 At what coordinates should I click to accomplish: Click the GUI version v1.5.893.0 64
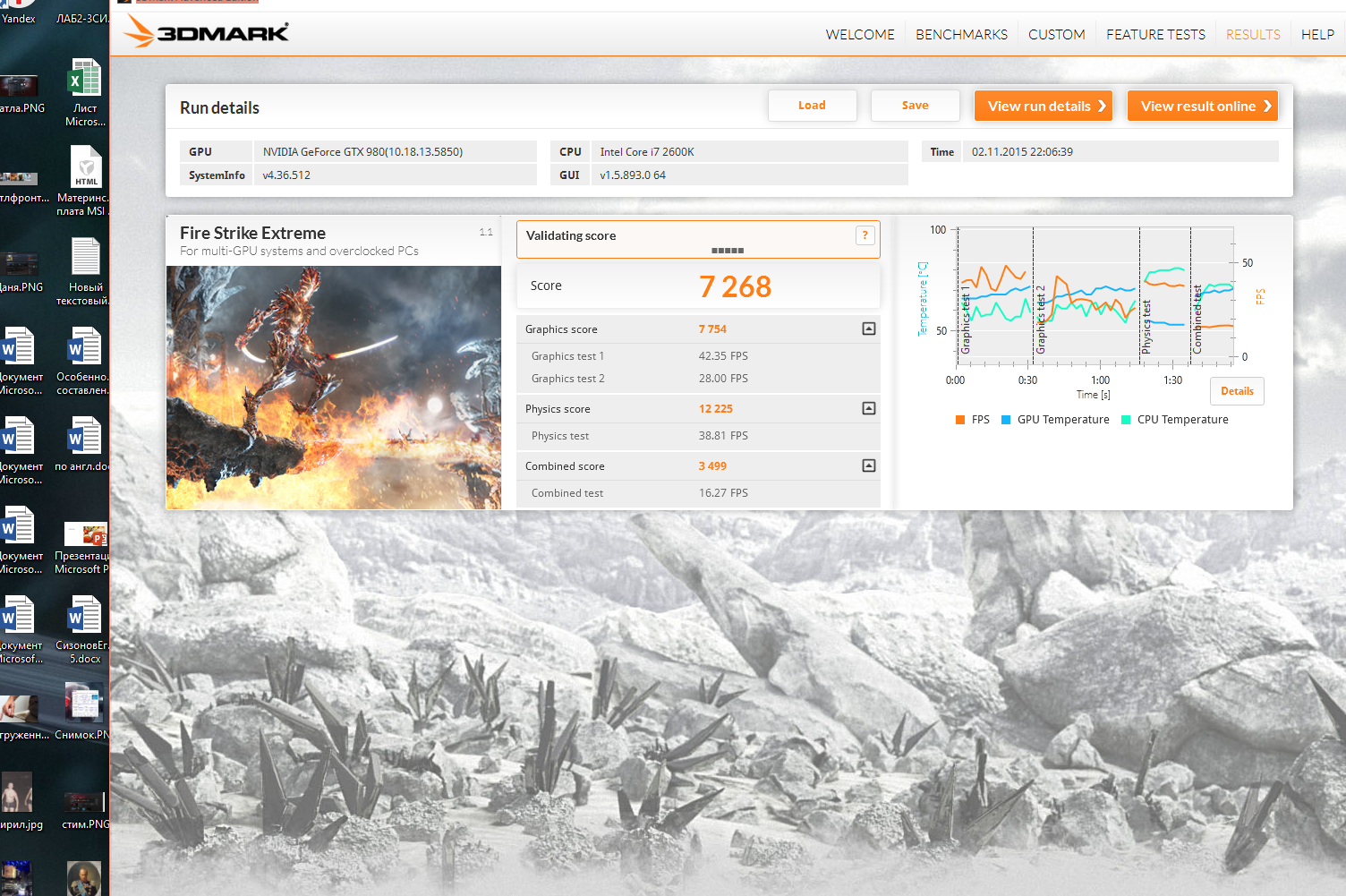click(x=633, y=175)
